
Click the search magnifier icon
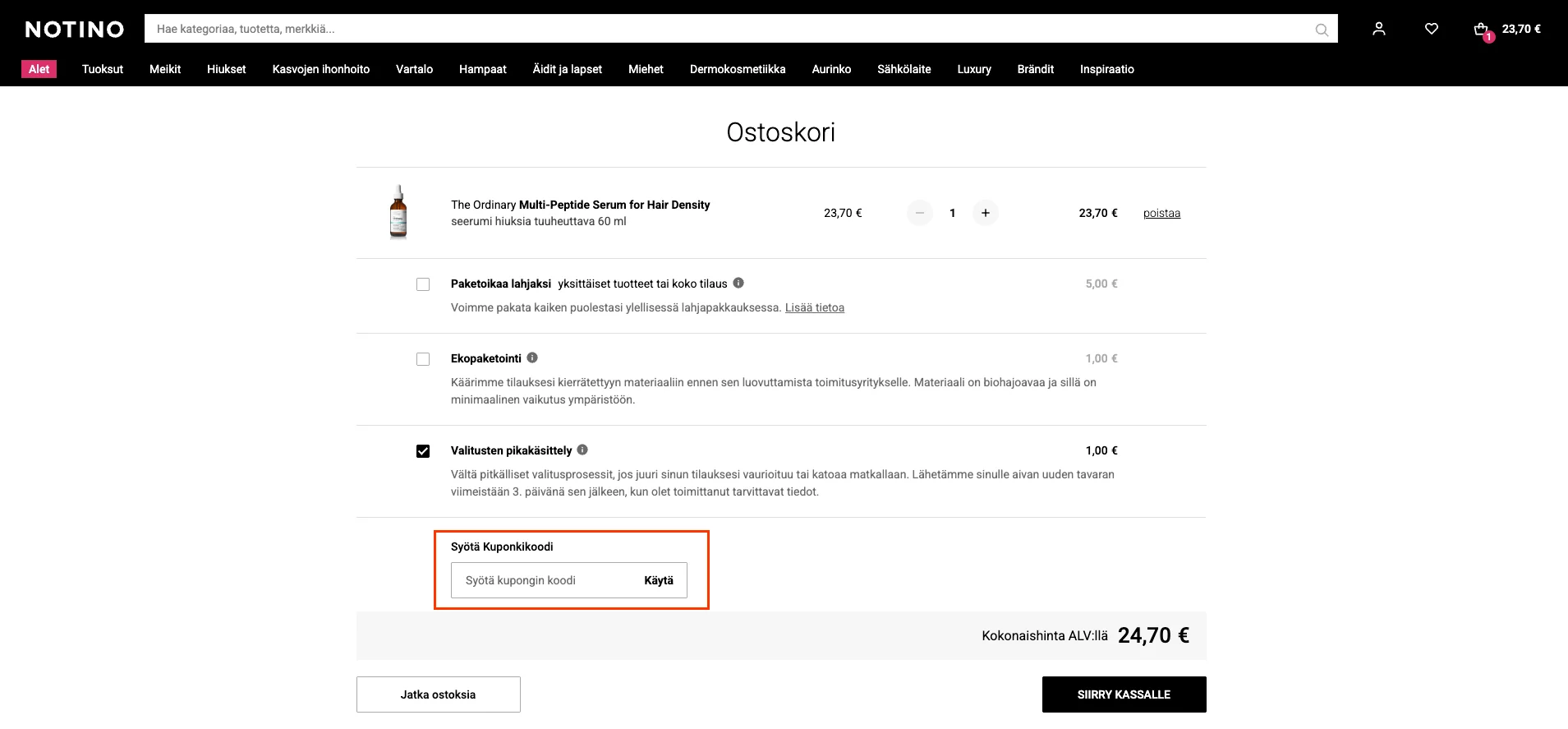click(x=1322, y=30)
